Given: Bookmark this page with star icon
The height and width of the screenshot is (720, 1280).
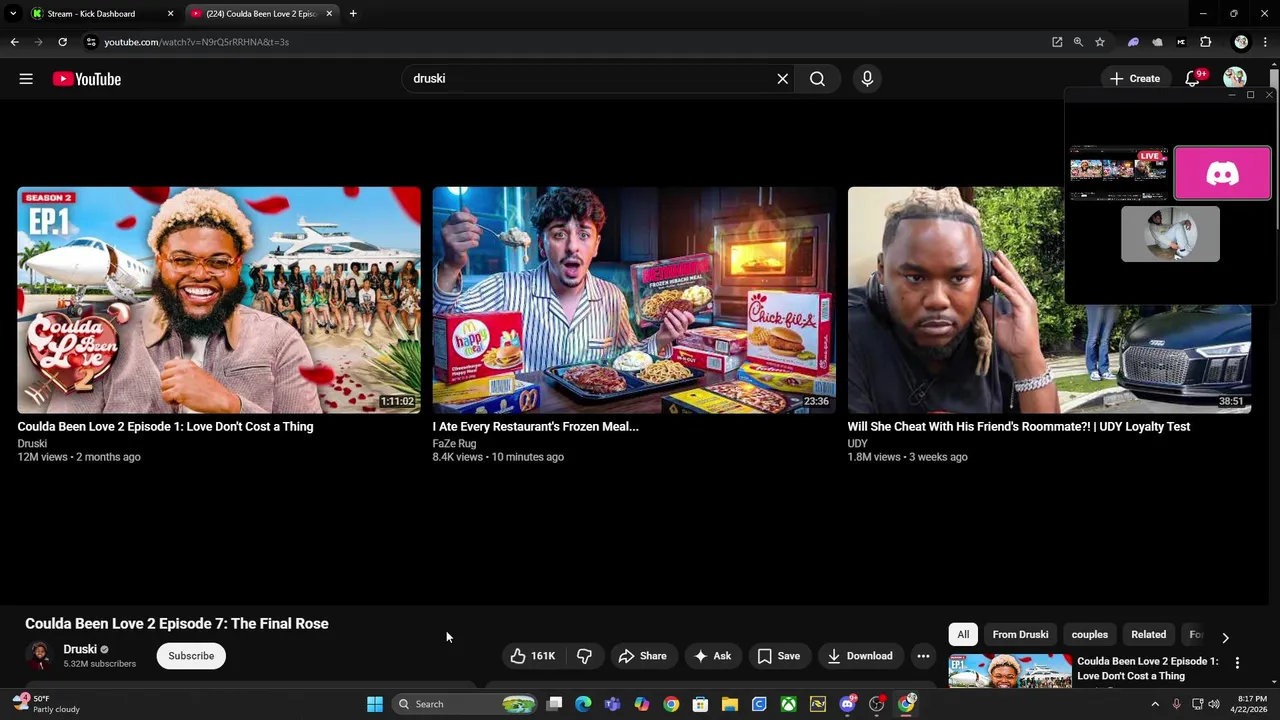Looking at the screenshot, I should (1100, 42).
